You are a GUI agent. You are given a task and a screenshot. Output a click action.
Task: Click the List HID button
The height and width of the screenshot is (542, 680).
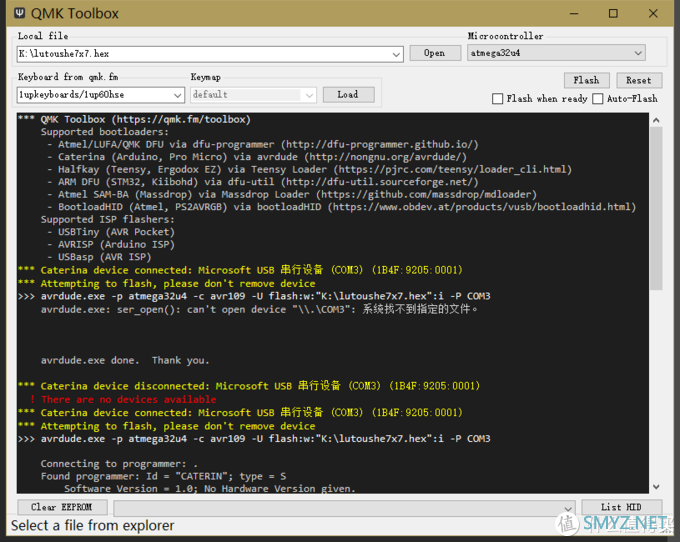[621, 507]
